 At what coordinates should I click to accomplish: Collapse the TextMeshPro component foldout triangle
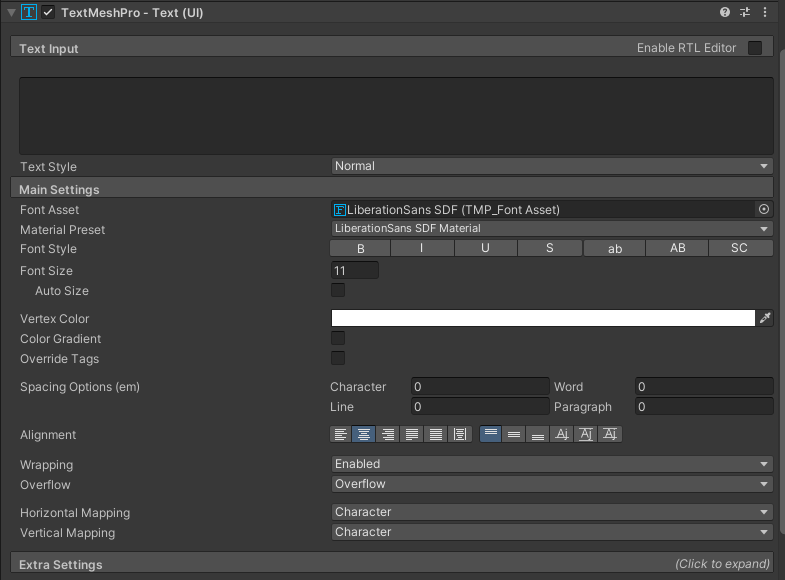[x=11, y=13]
